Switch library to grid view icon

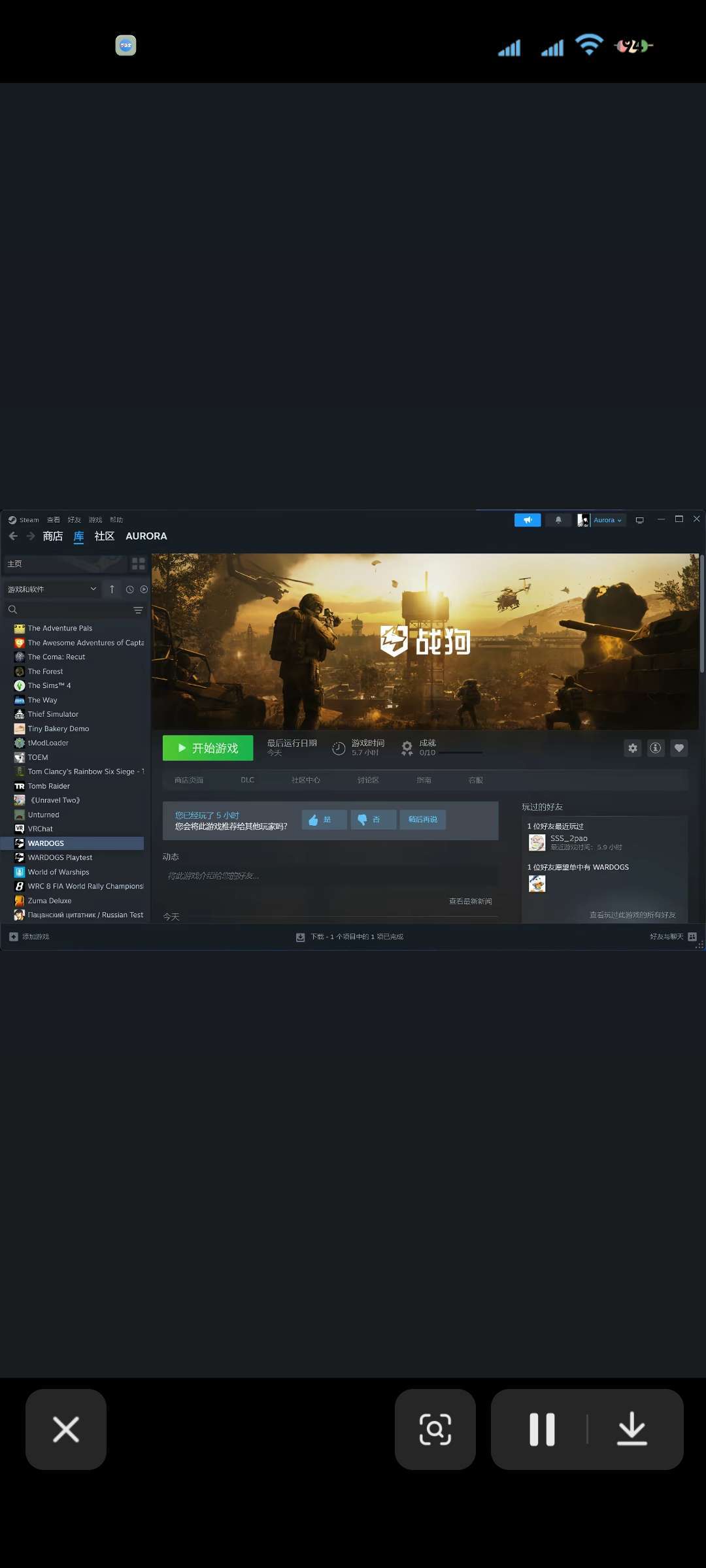[139, 564]
